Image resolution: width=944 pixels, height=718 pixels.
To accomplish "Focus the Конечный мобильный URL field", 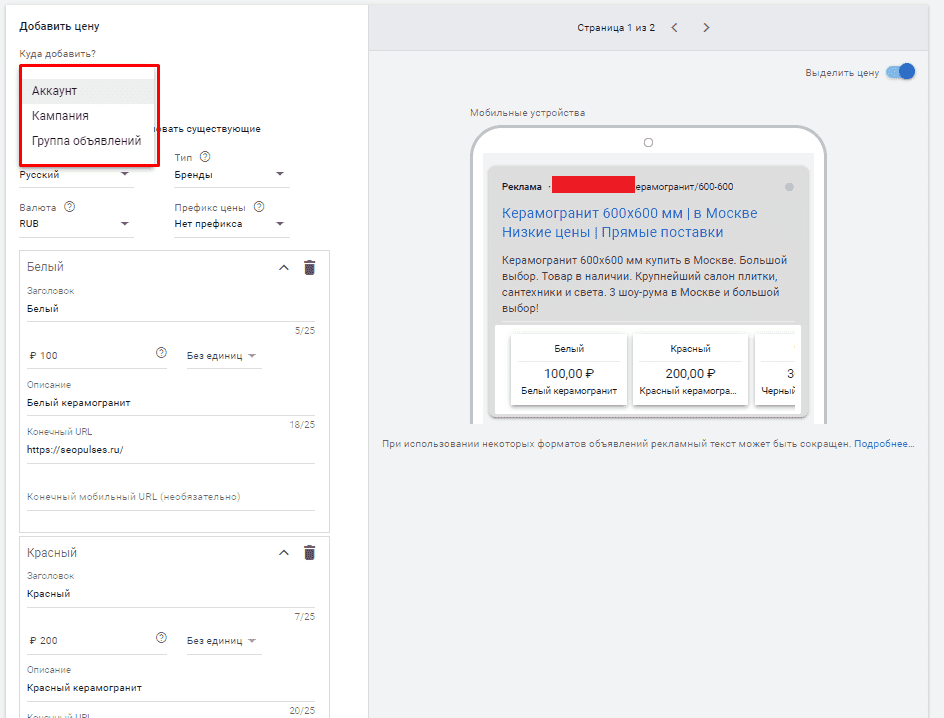I will coord(171,497).
